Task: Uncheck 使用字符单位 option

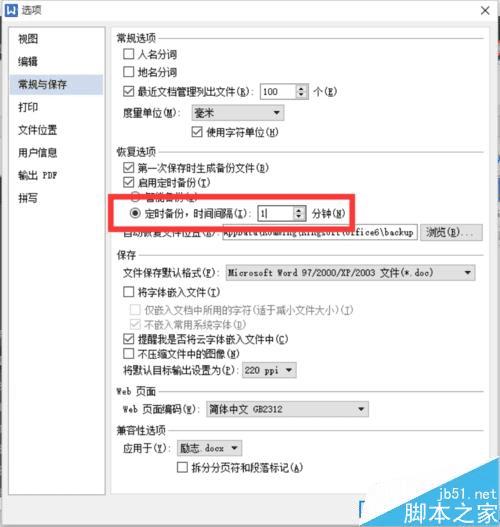Action: pos(197,132)
